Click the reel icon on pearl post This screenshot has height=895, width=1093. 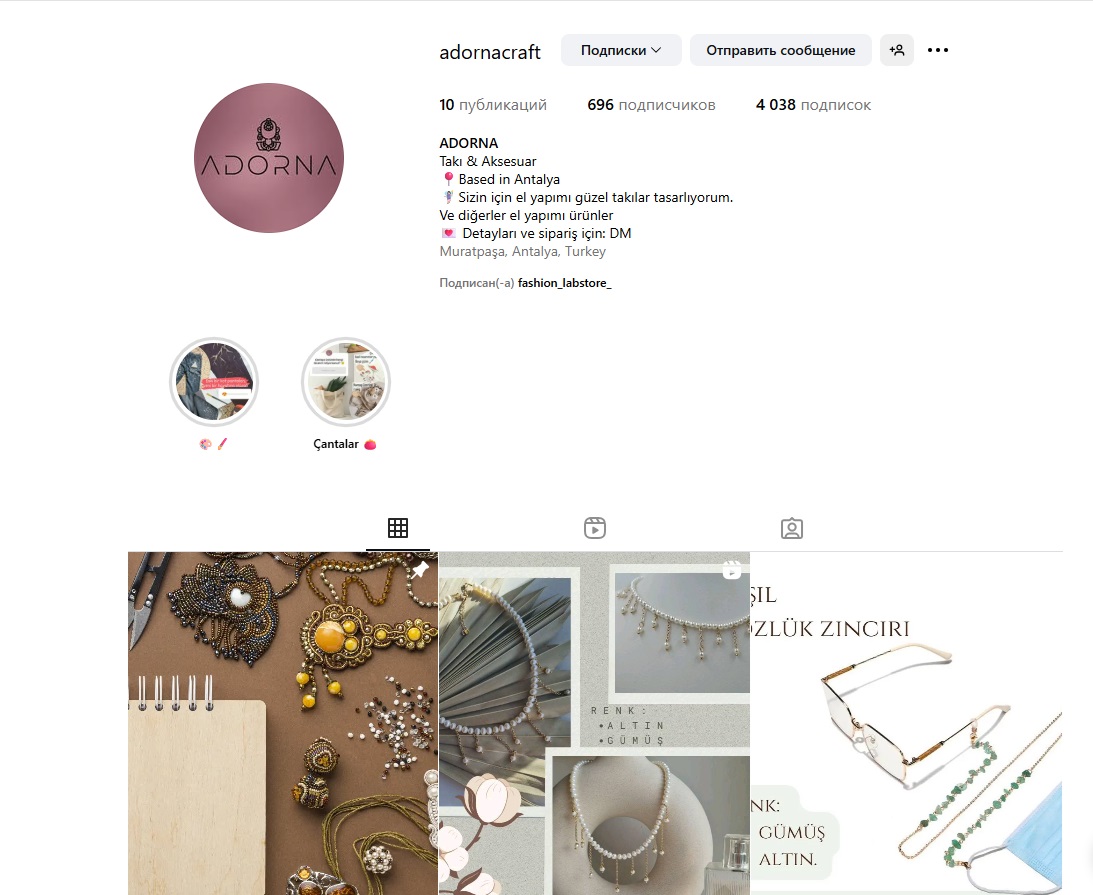tap(731, 569)
